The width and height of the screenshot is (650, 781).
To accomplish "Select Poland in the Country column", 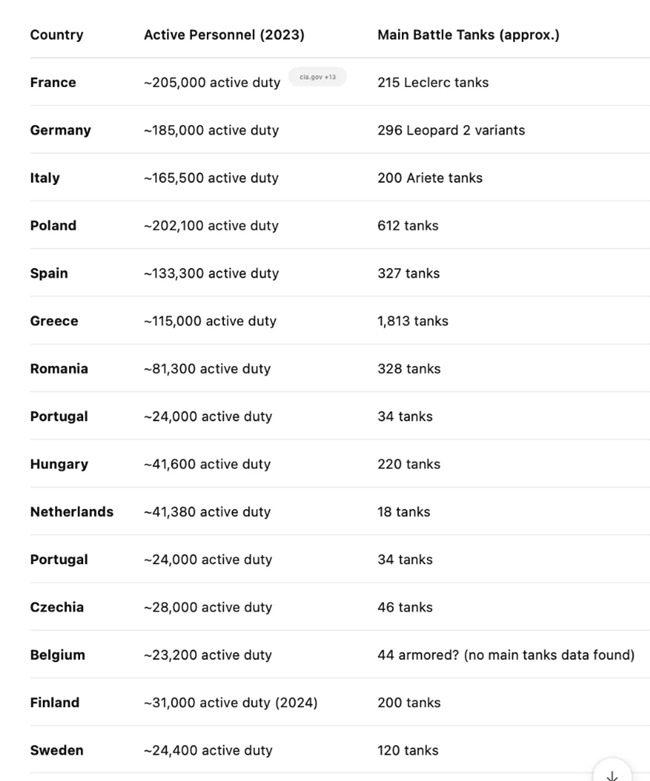I will (53, 226).
